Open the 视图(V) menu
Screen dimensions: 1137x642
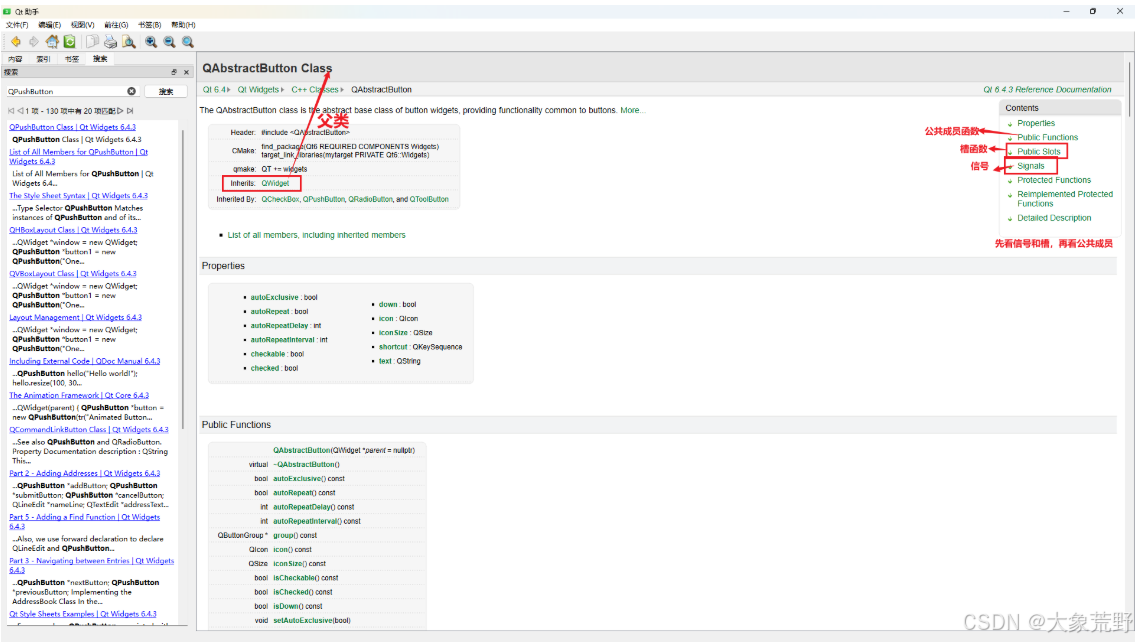point(83,25)
